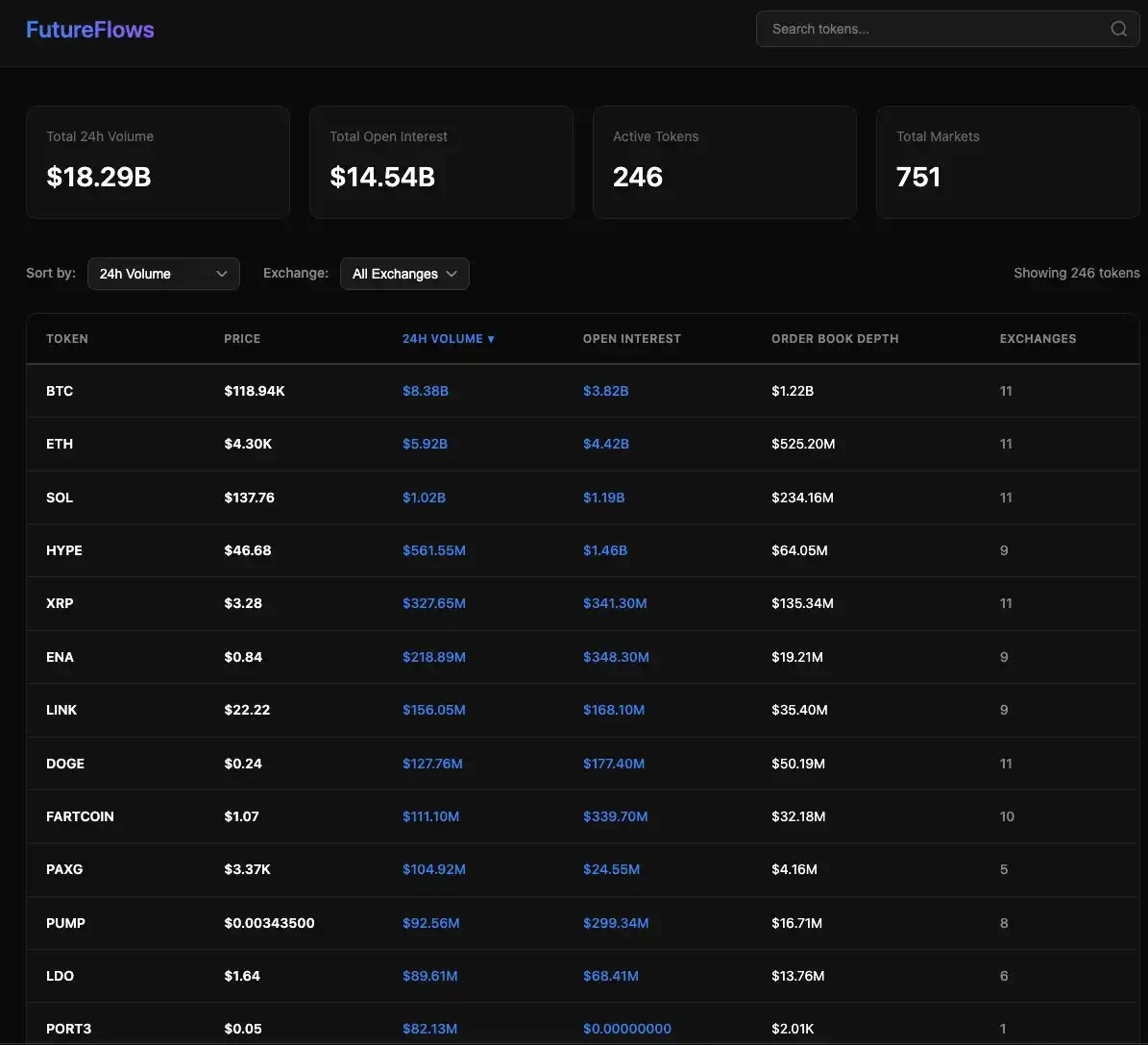Click the FutureFlows logo
Viewport: 1148px width, 1045px height.
click(89, 29)
